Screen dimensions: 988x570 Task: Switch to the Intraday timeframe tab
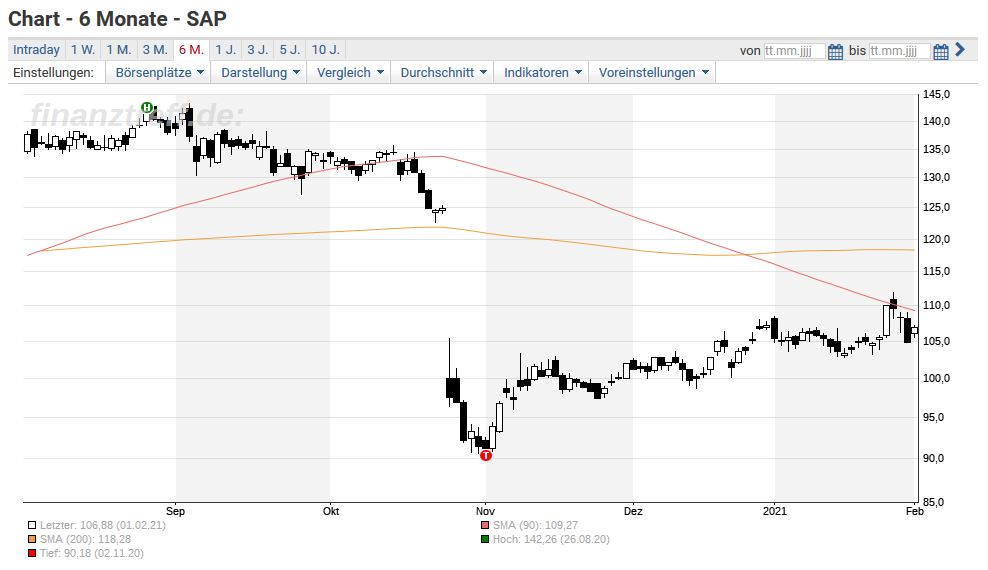pos(37,50)
